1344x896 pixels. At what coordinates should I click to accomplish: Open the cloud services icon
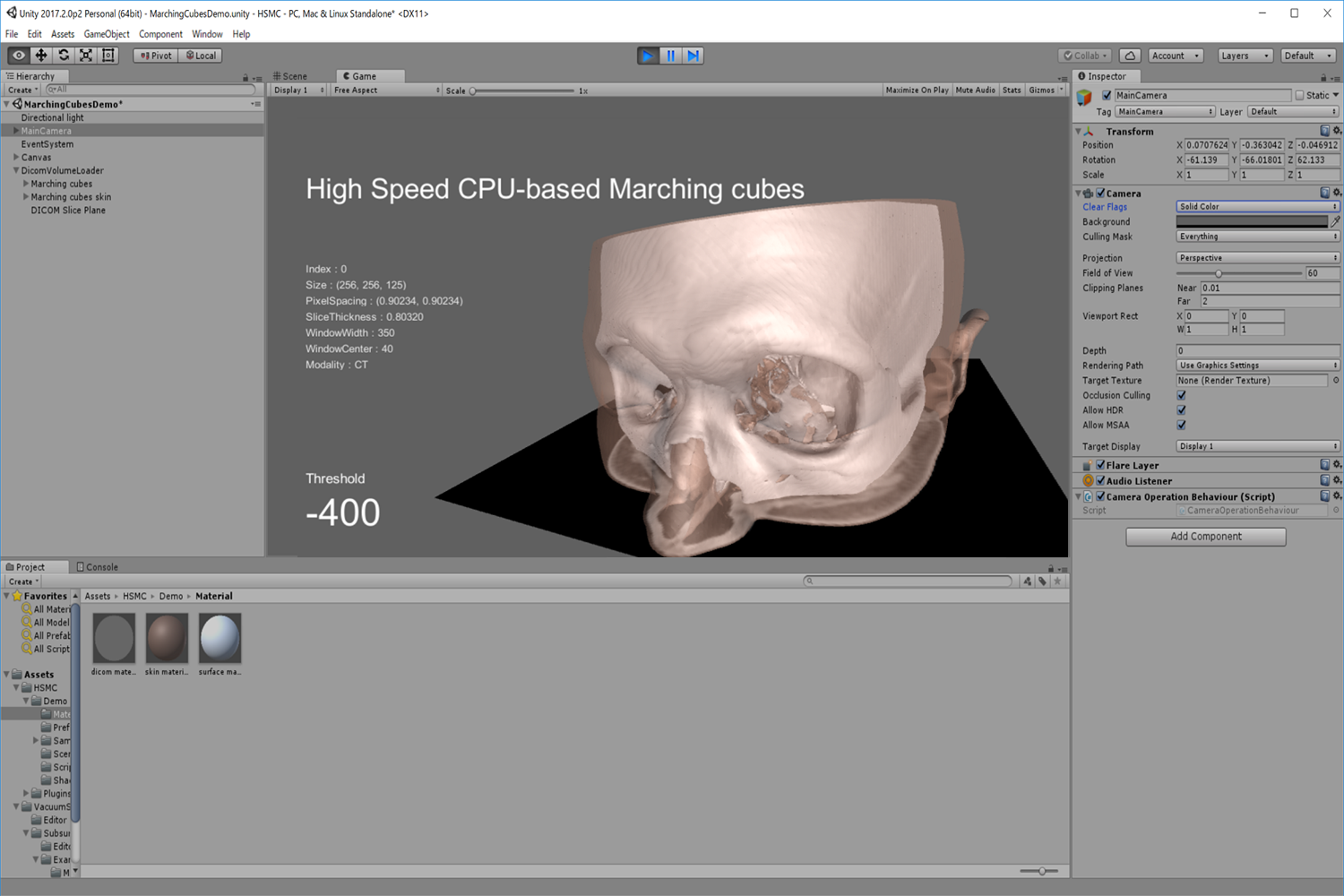[1130, 56]
